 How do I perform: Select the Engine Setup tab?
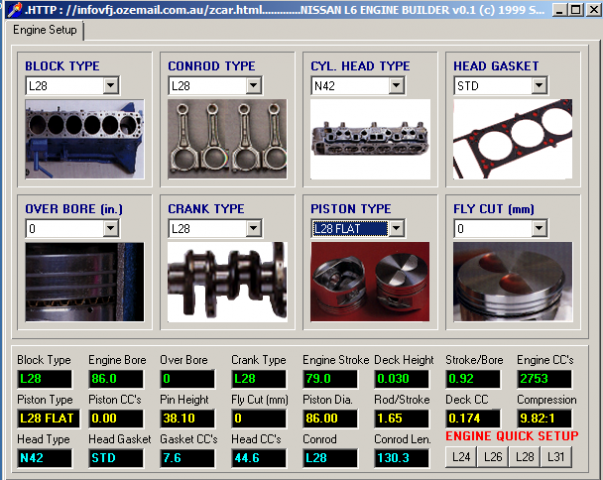(x=47, y=30)
